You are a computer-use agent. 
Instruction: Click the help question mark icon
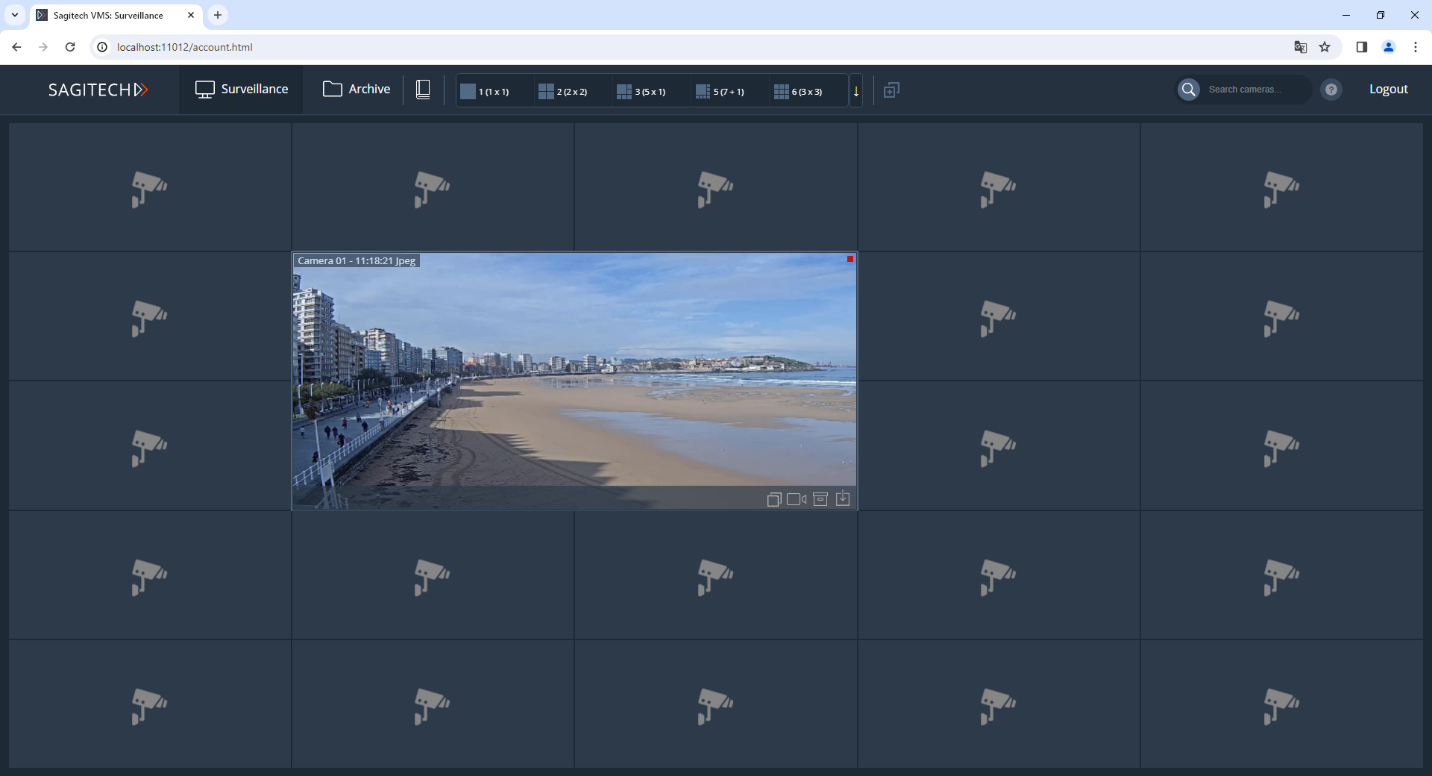tap(1331, 90)
